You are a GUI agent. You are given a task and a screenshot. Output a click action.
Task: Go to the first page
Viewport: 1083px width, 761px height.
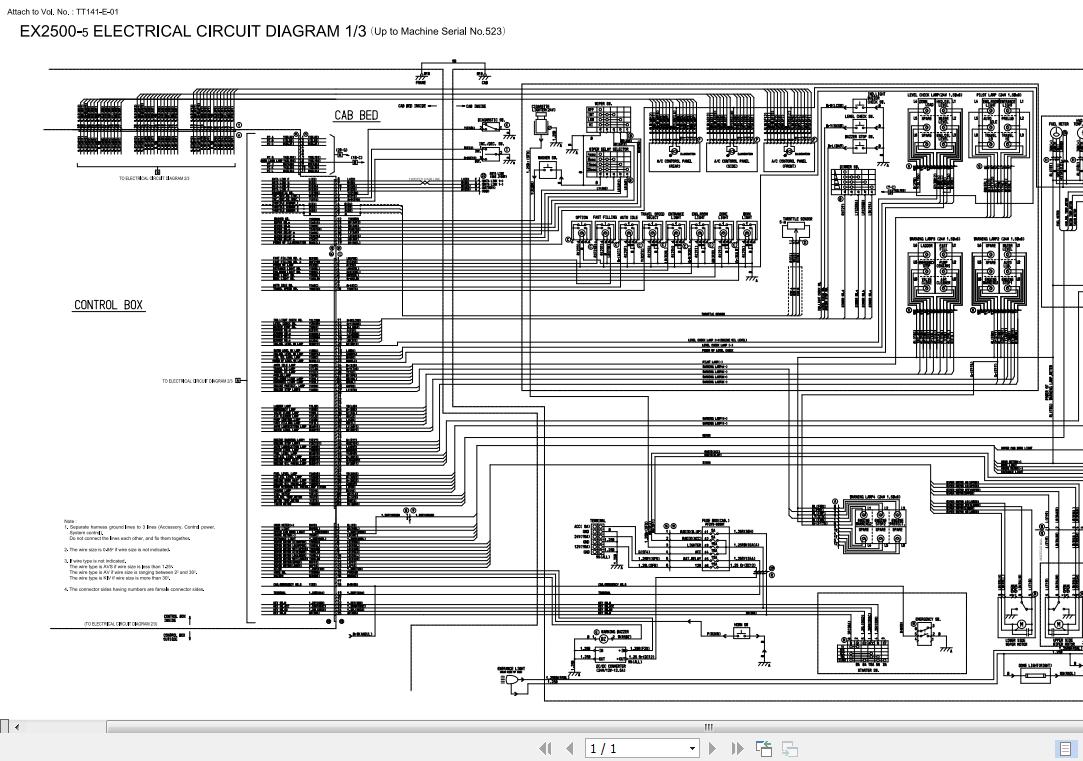[545, 749]
